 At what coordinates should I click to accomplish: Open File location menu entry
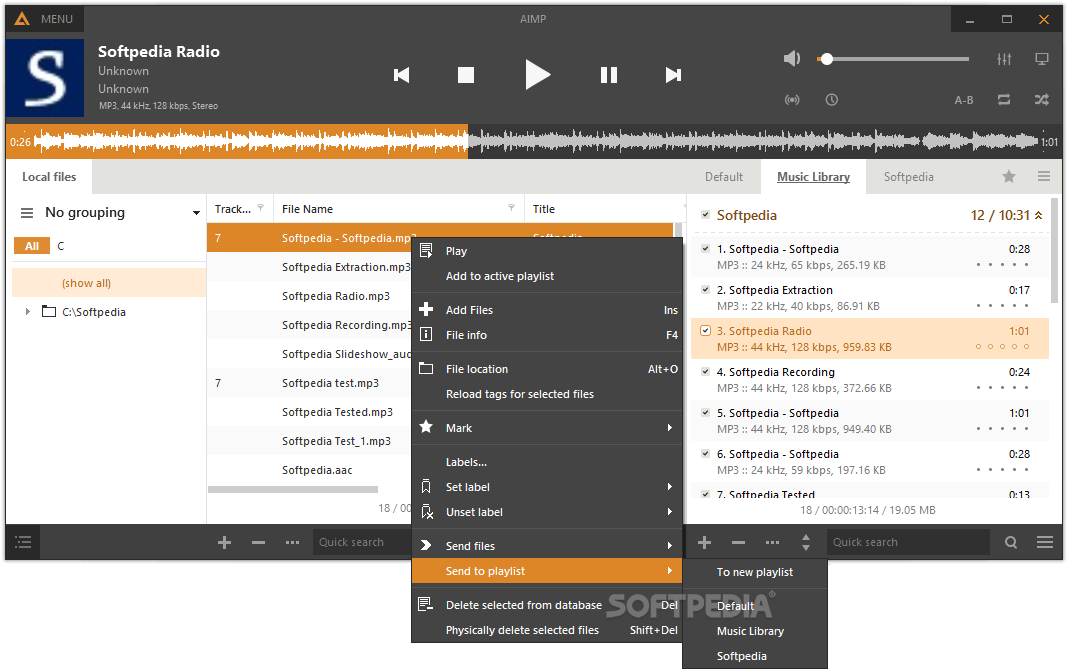tap(547, 369)
